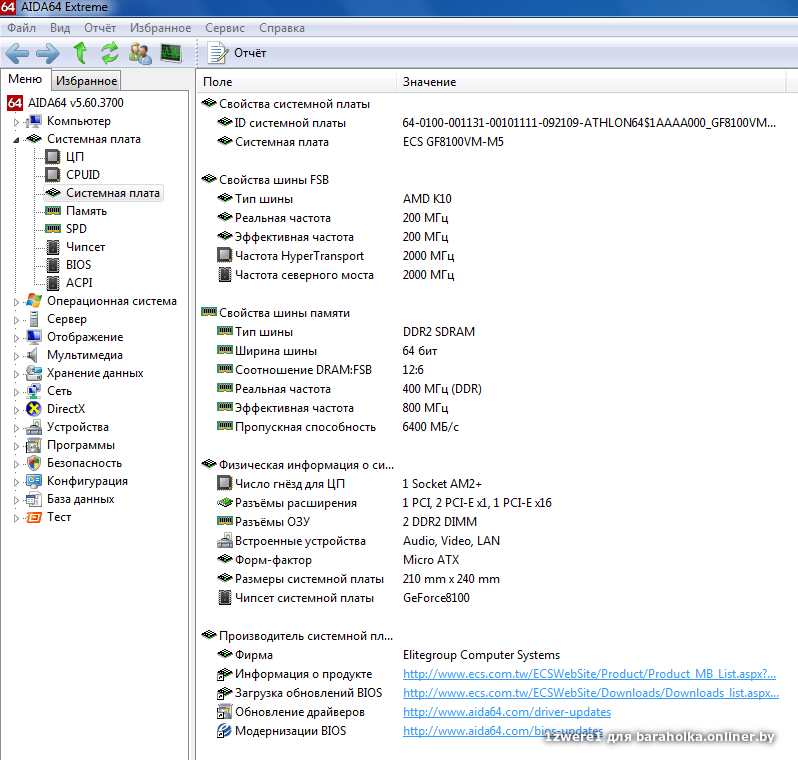Click the Сервер tower icon
This screenshot has height=760, width=798.
(34, 319)
